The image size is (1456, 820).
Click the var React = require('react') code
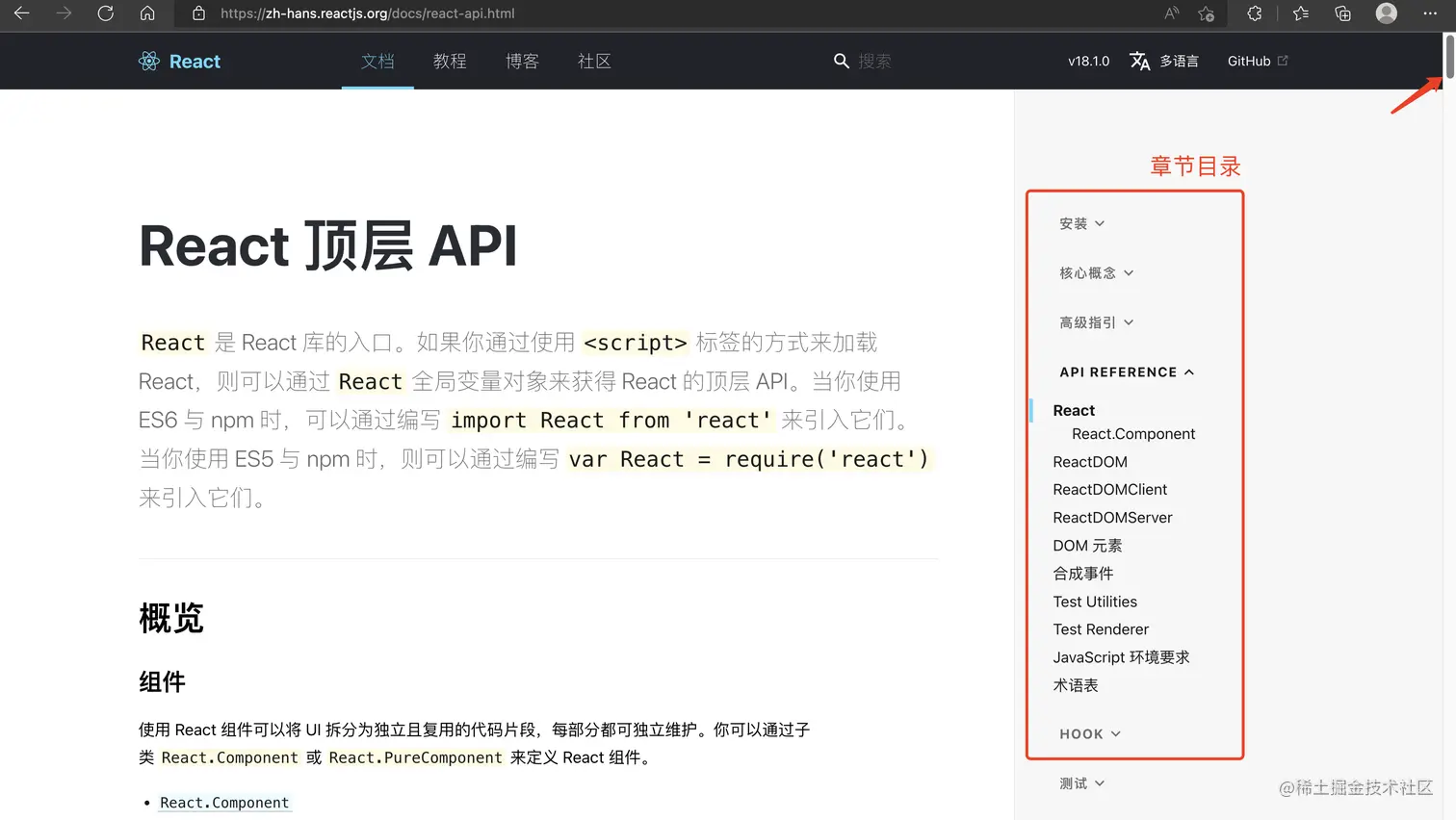[x=748, y=459]
